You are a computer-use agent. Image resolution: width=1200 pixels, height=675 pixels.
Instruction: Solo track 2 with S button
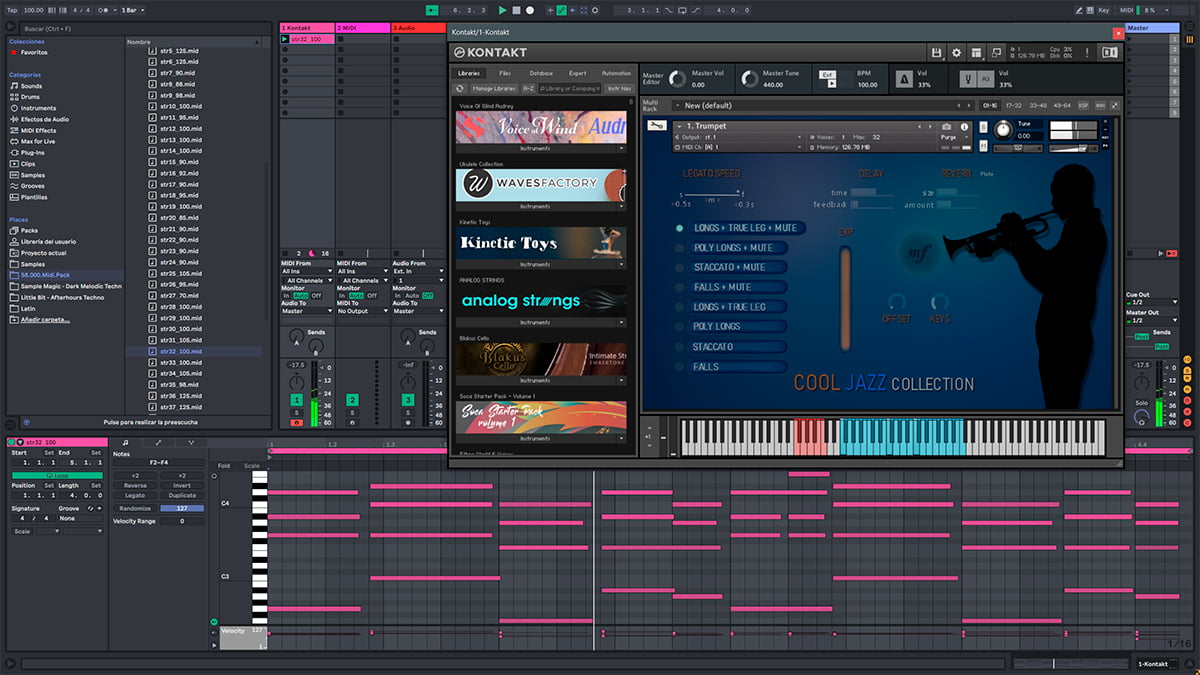coord(352,412)
